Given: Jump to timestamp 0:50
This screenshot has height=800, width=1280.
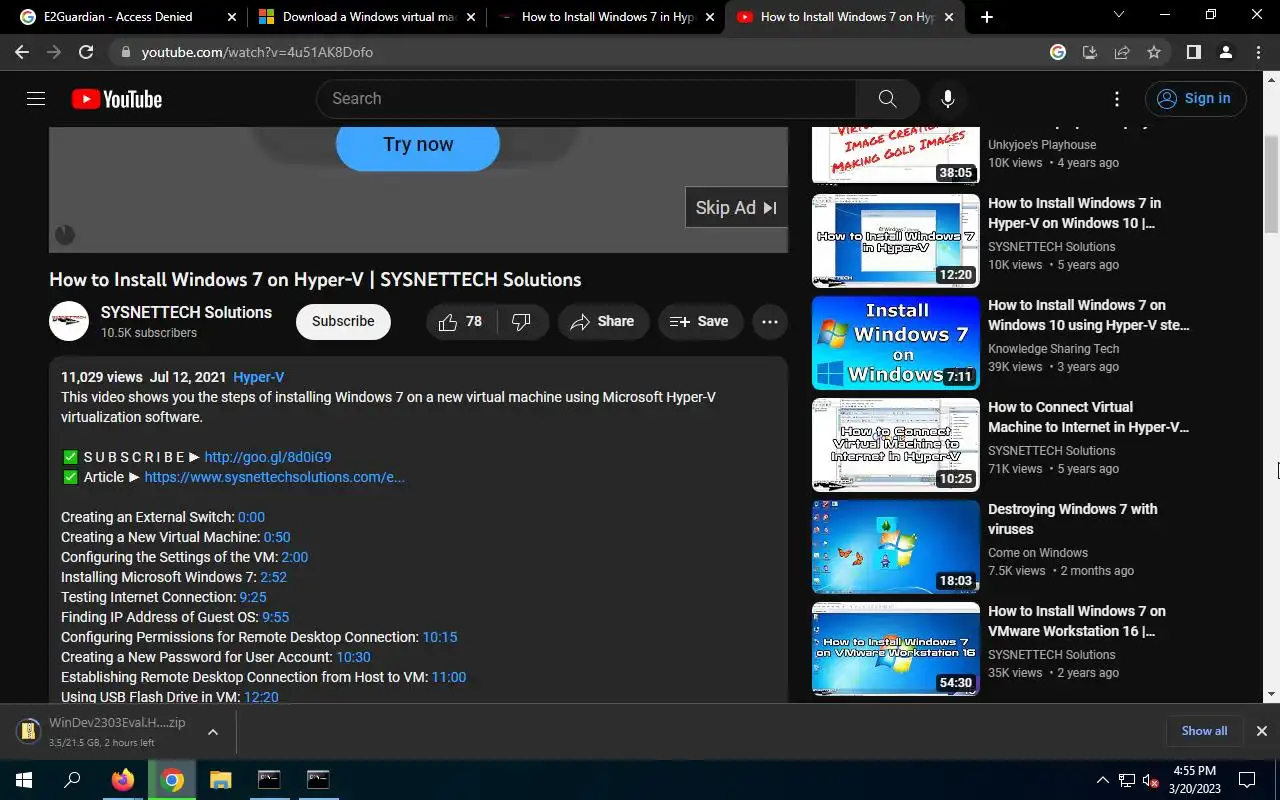Looking at the screenshot, I should [x=277, y=537].
